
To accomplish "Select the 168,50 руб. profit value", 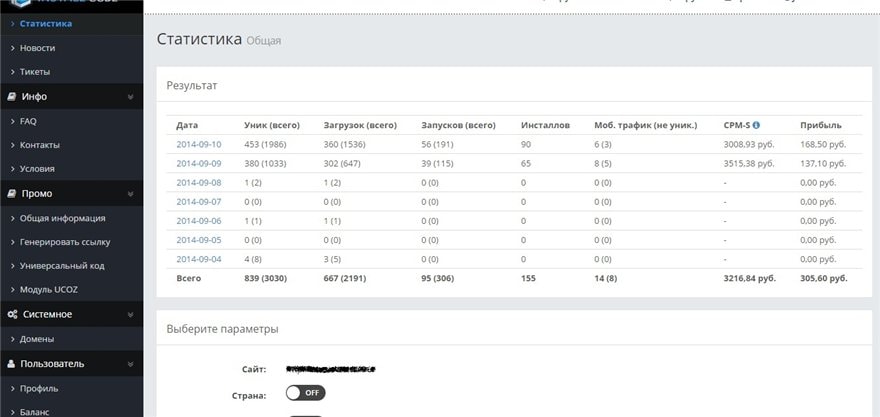I will point(823,144).
